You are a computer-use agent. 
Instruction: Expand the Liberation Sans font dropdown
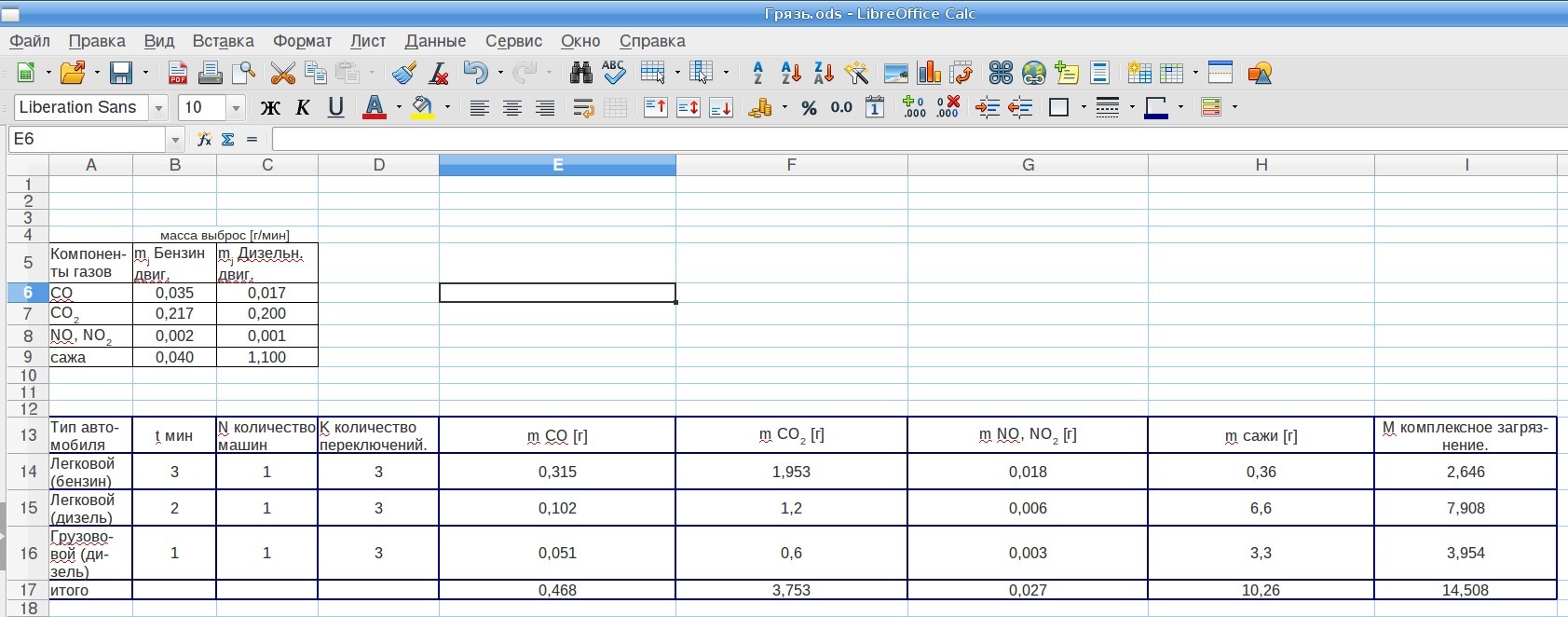point(158,108)
